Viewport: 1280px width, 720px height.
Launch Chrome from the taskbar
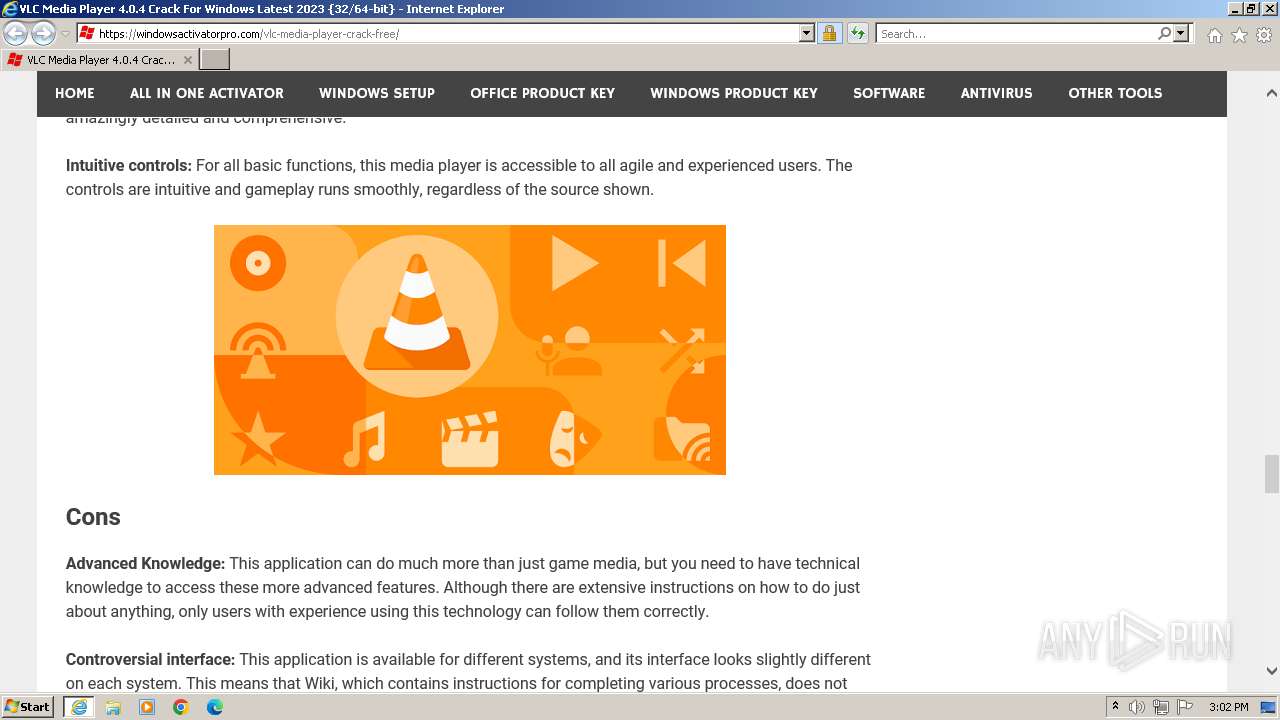181,707
